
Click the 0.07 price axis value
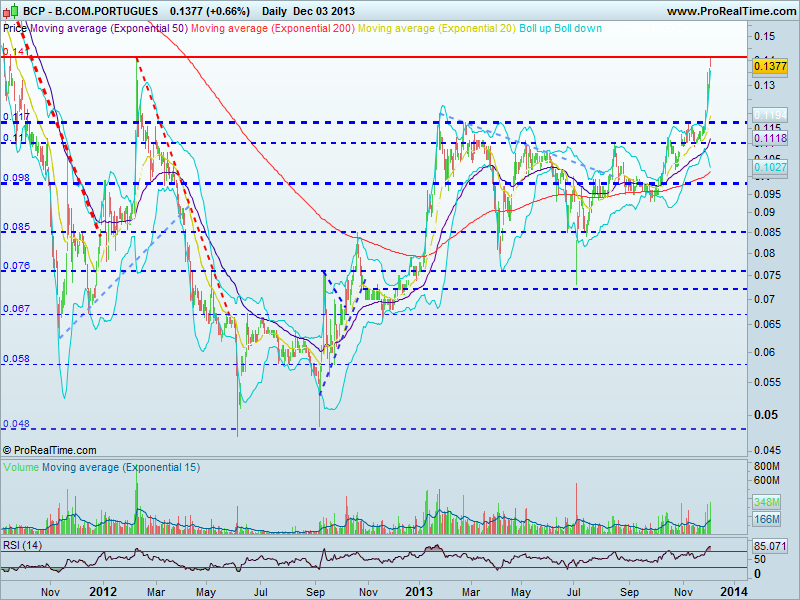pos(764,299)
